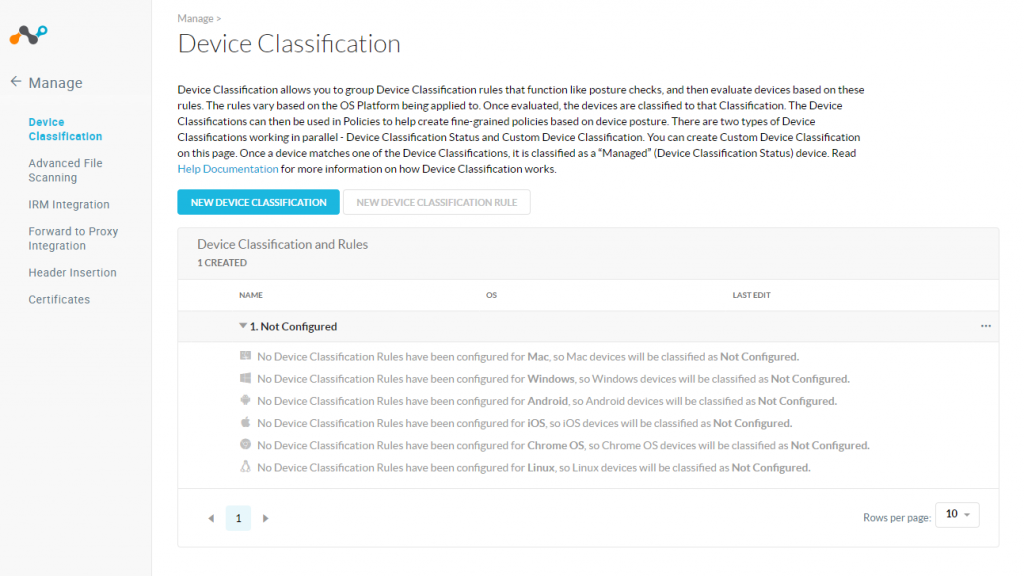Click the Manage breadcrumb link

click(193, 17)
